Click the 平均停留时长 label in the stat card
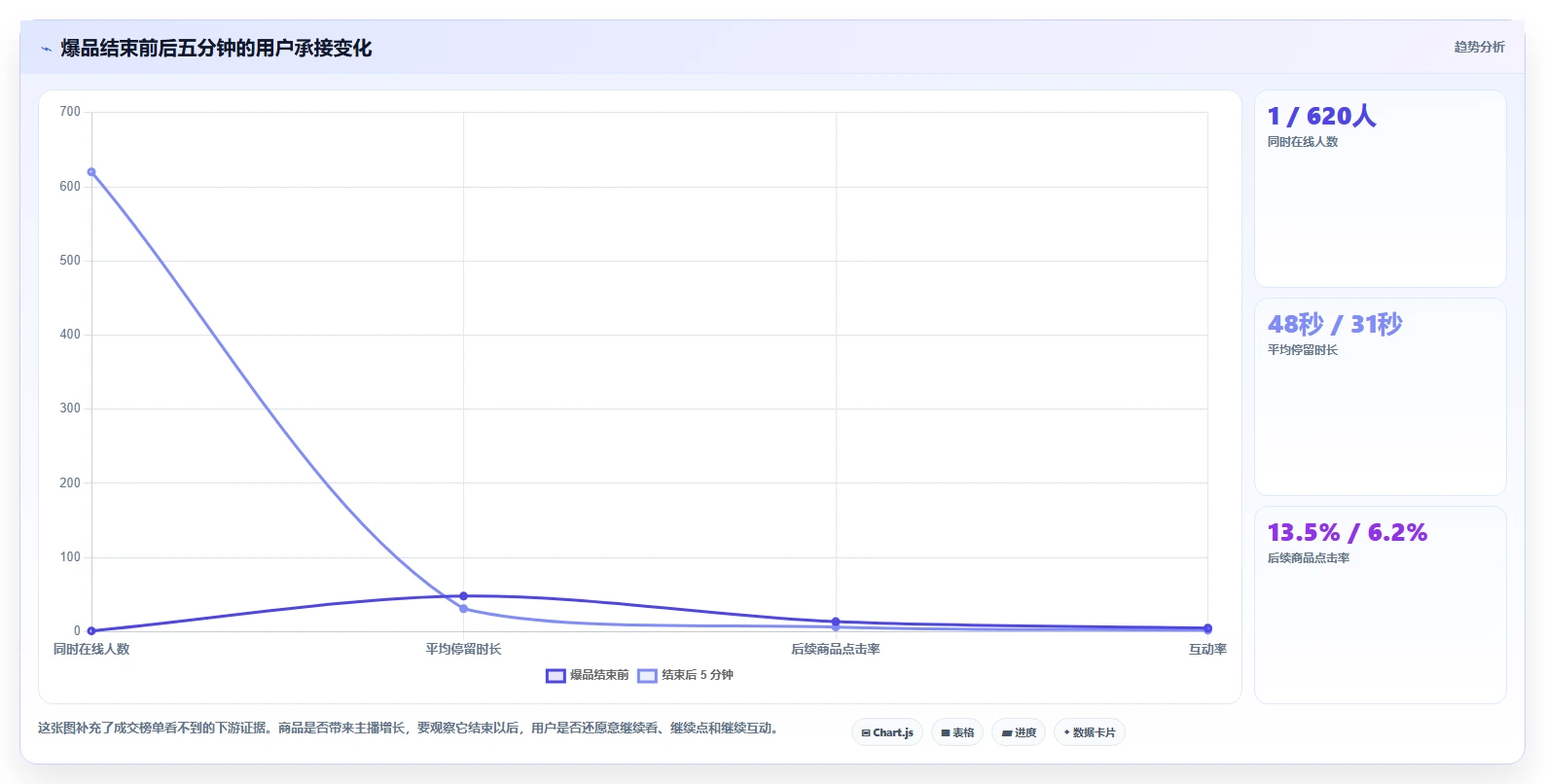This screenshot has height=784, width=1545. click(1302, 350)
